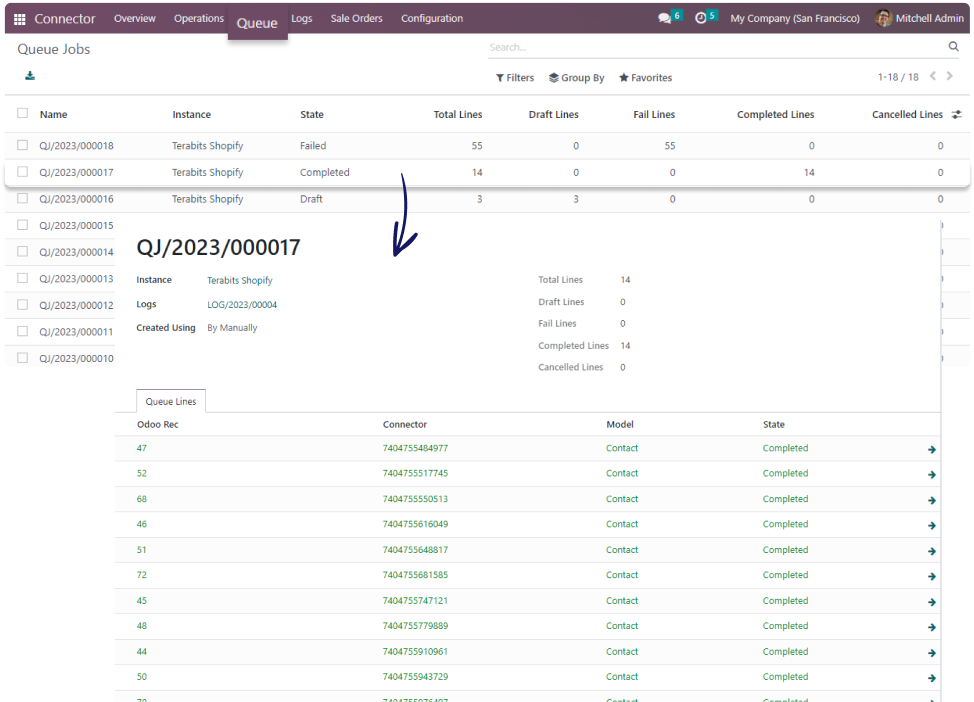974x702 pixels.
Task: Open arrow for queue line 51
Action: [932, 551]
